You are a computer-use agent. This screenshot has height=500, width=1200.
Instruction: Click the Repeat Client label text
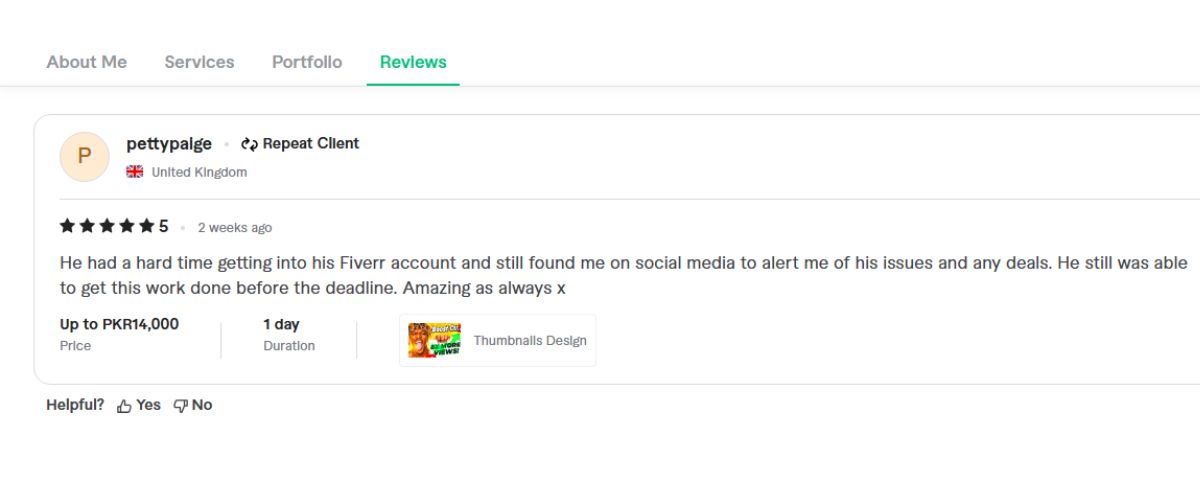pos(310,144)
